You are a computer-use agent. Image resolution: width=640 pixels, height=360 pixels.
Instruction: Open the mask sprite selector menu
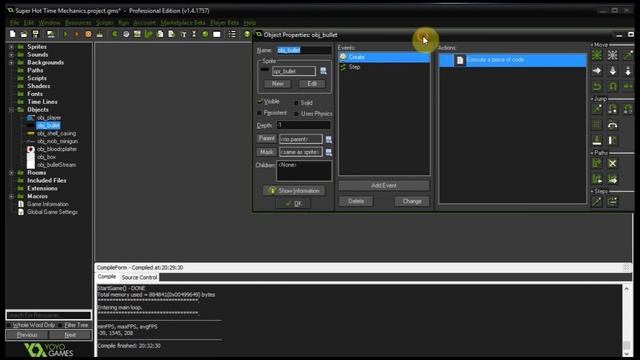click(329, 153)
